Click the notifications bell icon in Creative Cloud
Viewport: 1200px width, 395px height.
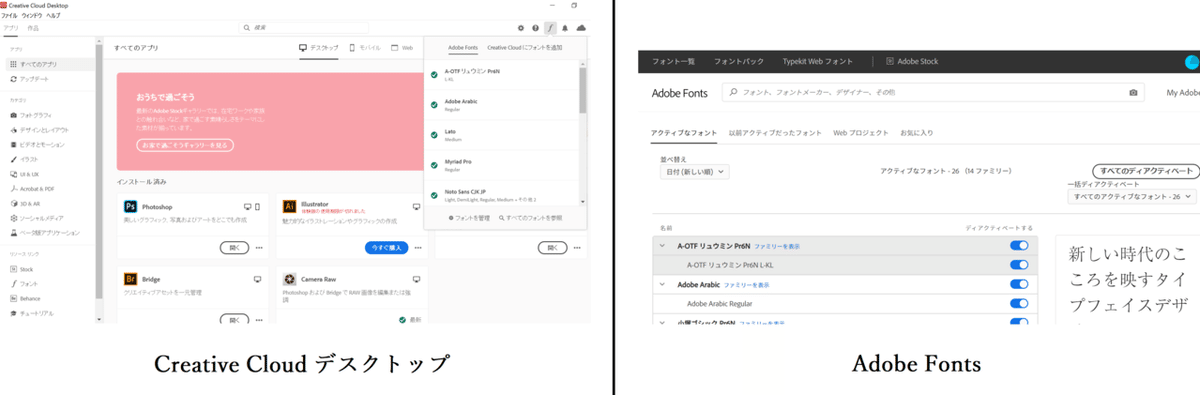pos(564,28)
